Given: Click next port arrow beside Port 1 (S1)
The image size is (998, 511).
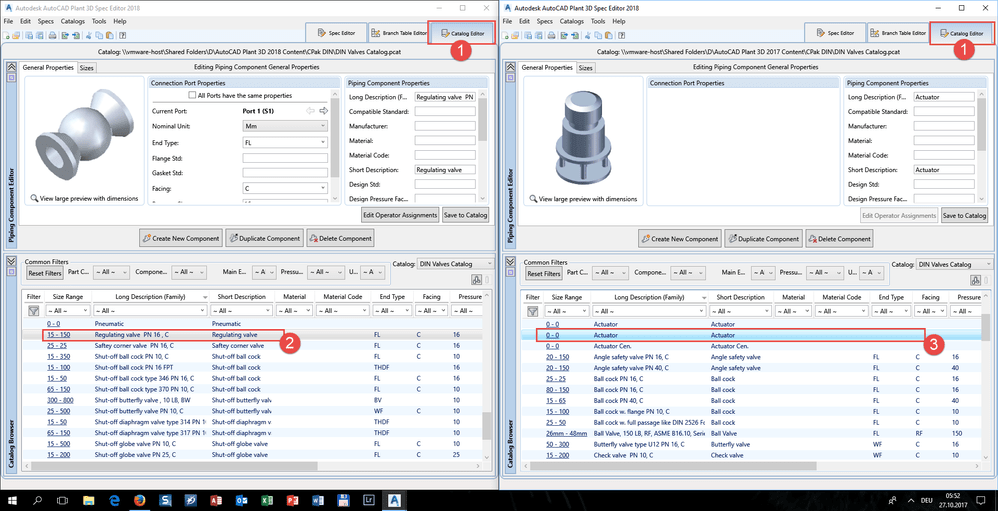Looking at the screenshot, I should point(323,111).
